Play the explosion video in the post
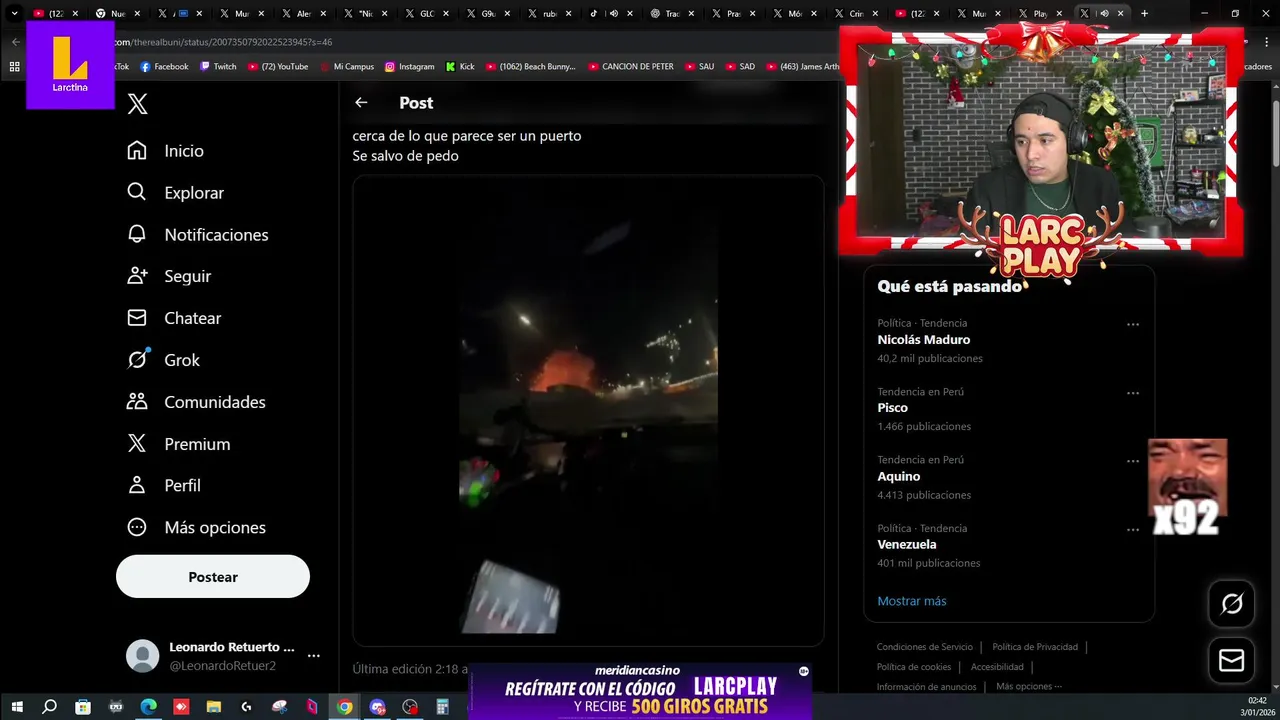The height and width of the screenshot is (720, 1280). coord(588,410)
